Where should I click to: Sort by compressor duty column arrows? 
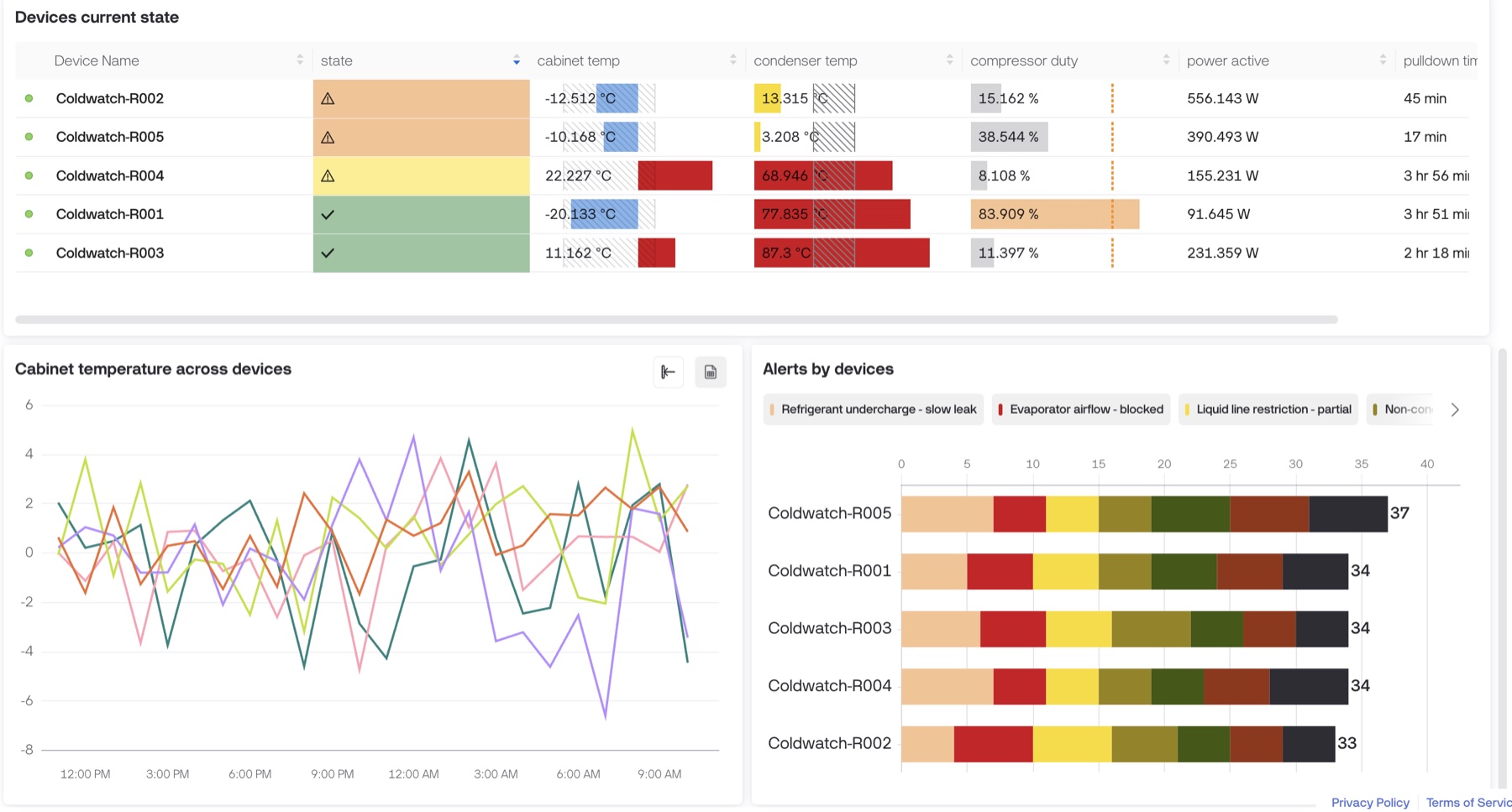point(1167,60)
